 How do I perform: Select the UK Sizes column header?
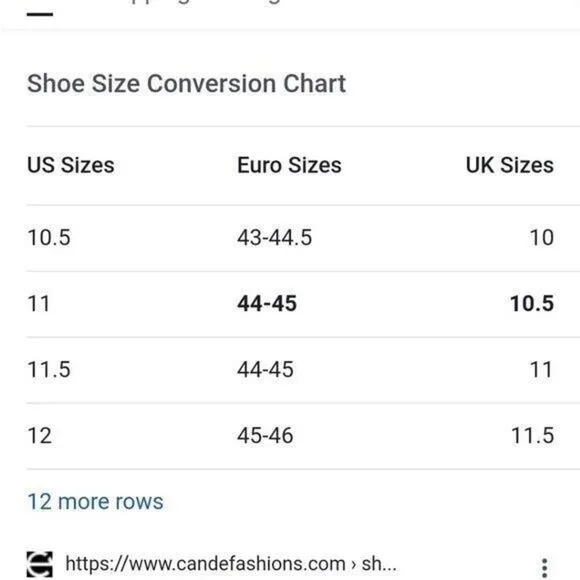[509, 165]
